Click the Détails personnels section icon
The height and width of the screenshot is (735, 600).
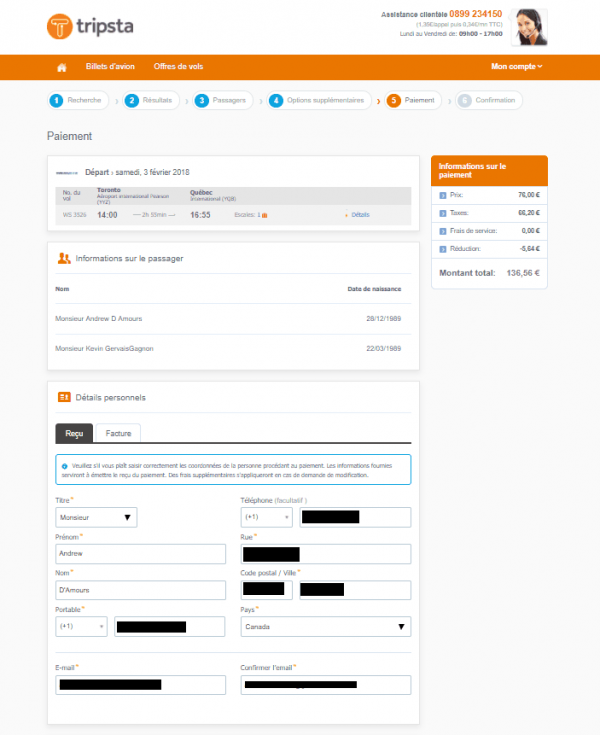pyautogui.click(x=64, y=397)
